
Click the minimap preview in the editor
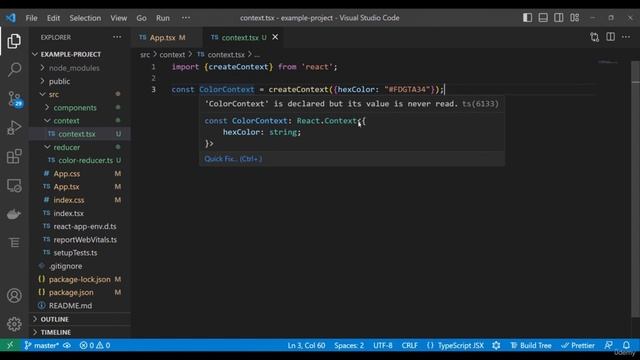coord(608,62)
